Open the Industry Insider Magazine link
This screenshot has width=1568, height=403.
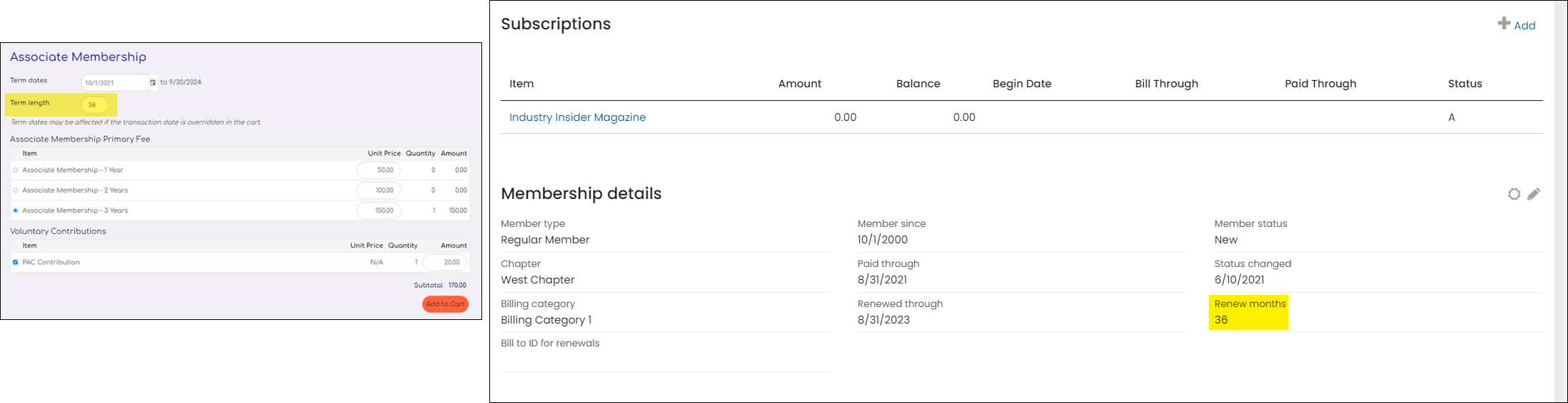[x=577, y=117]
